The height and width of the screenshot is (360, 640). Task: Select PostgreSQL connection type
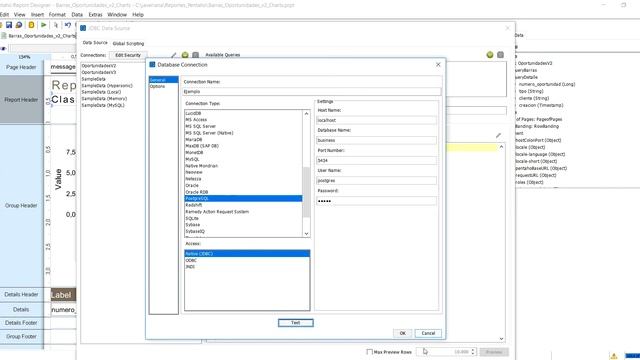pos(243,198)
